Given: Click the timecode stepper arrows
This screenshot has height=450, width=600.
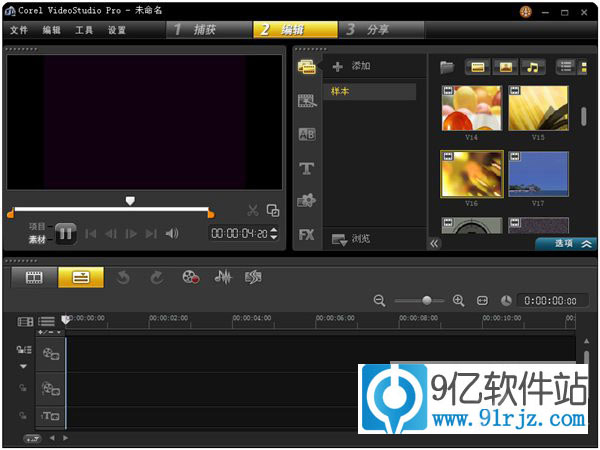Looking at the screenshot, I should coord(274,233).
